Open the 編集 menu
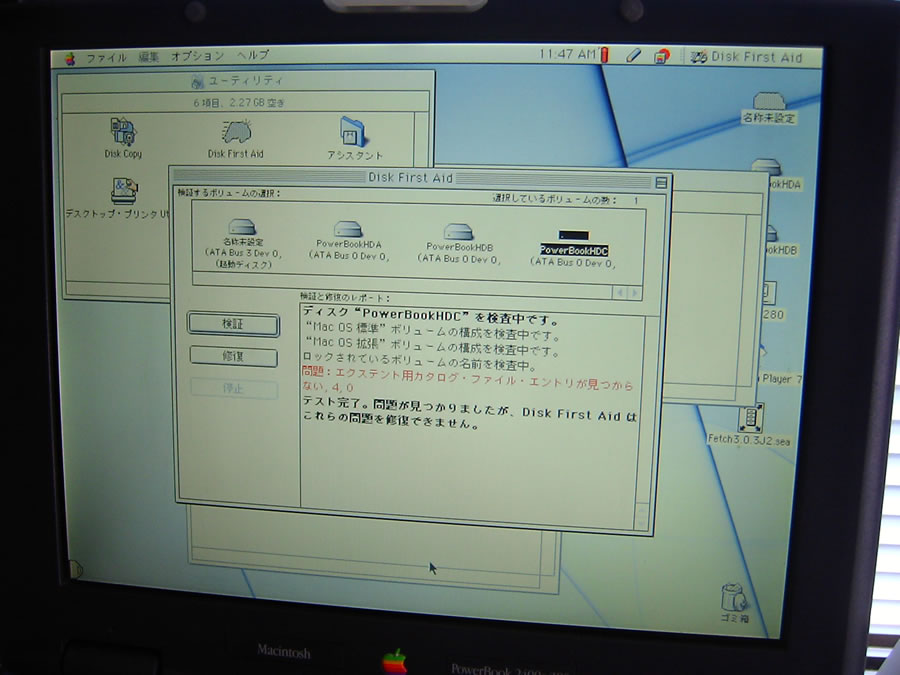Viewport: 900px width, 675px height. pyautogui.click(x=149, y=57)
